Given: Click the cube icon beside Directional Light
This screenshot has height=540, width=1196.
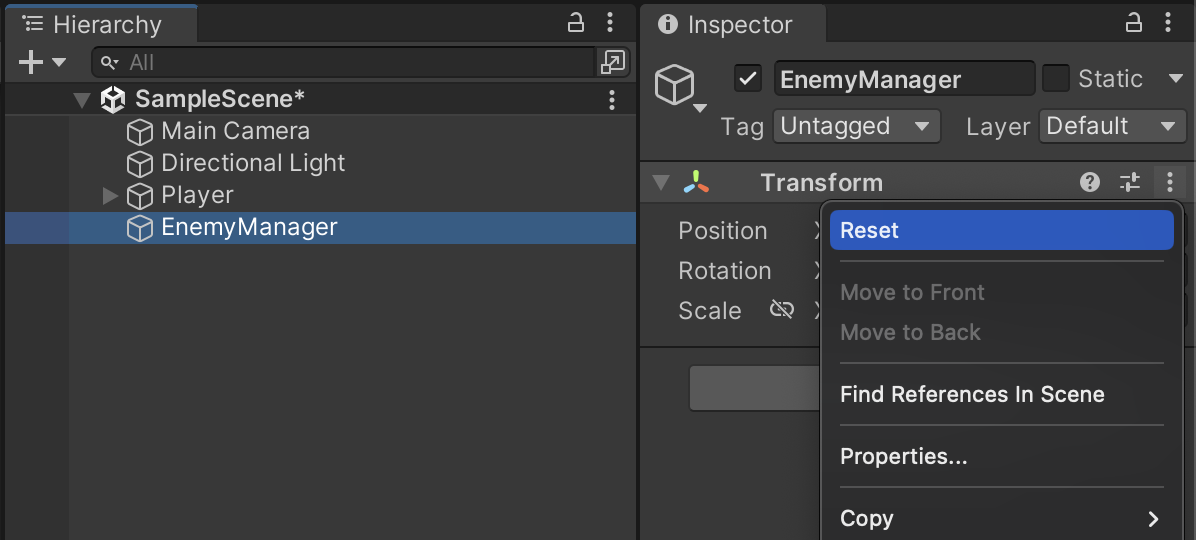Looking at the screenshot, I should (140, 164).
